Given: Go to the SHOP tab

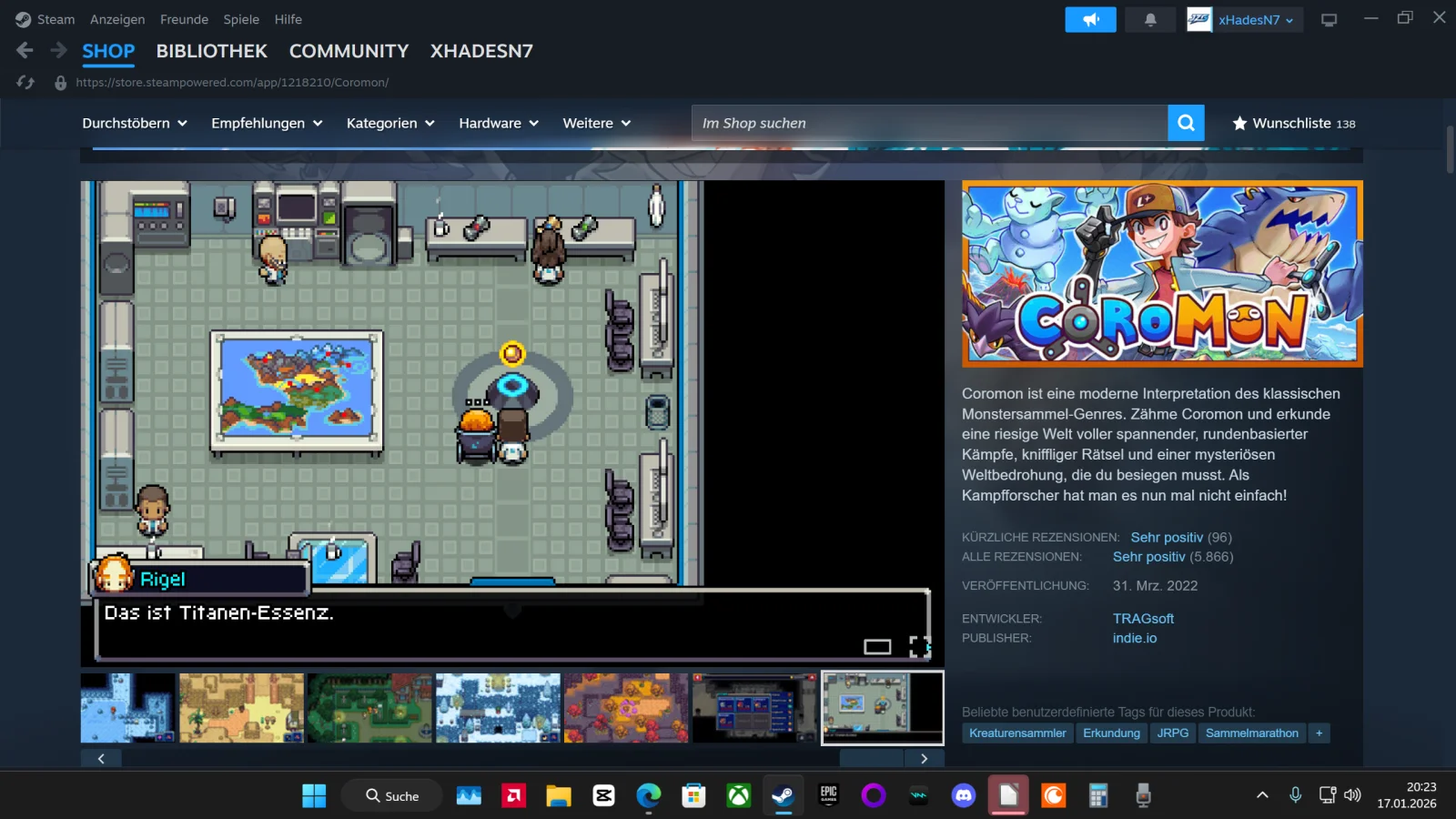Looking at the screenshot, I should (108, 51).
